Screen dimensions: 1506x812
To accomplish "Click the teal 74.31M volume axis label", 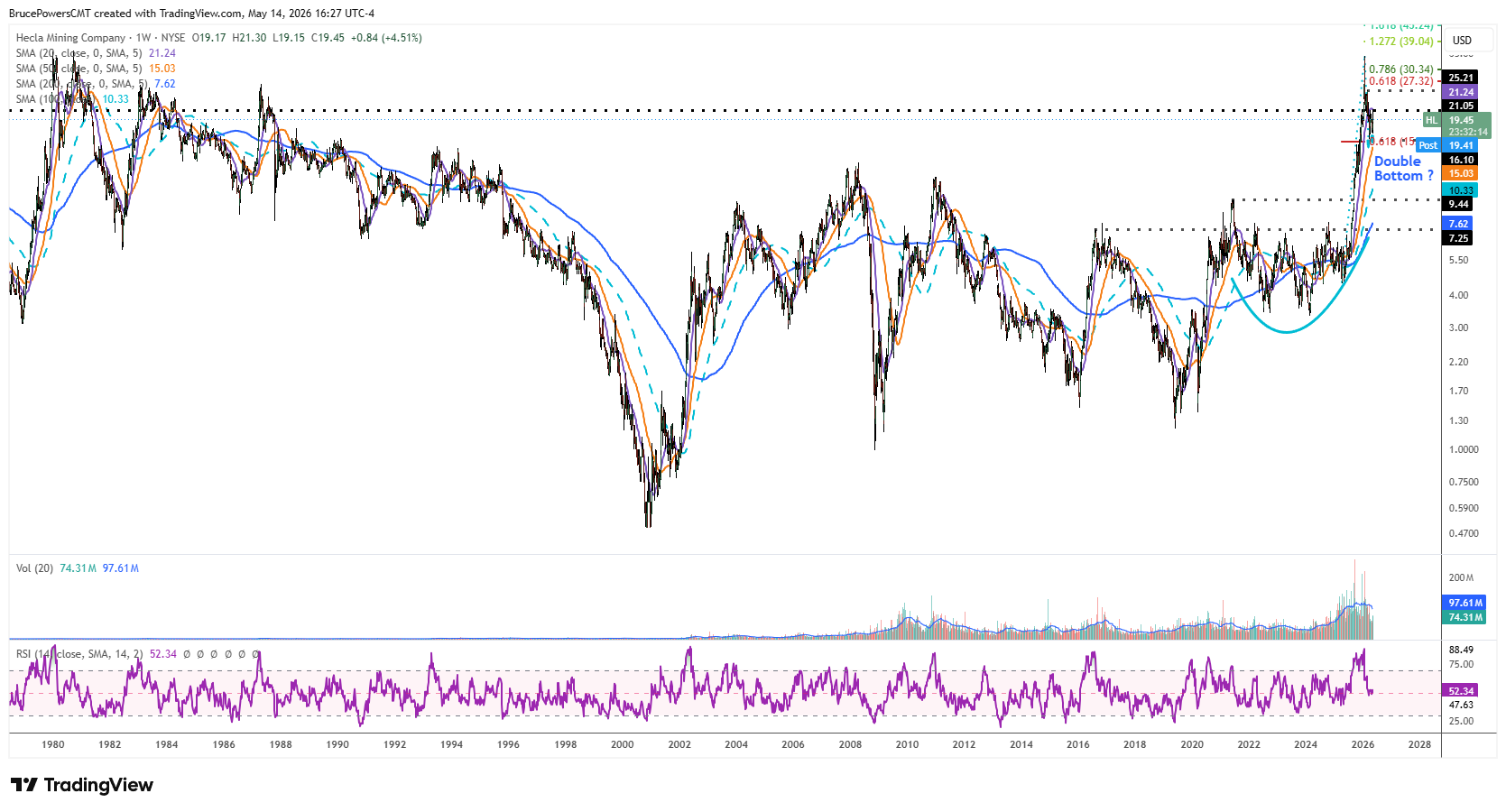I will click(1464, 617).
